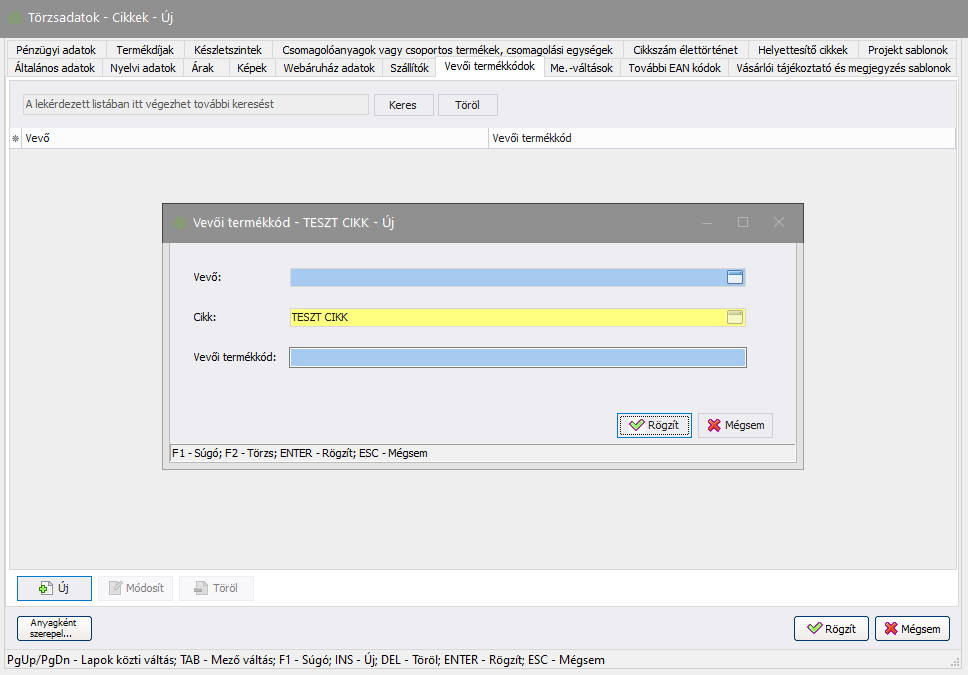968x675 pixels.
Task: Open the Cikk field lookup icon
Action: tap(735, 318)
